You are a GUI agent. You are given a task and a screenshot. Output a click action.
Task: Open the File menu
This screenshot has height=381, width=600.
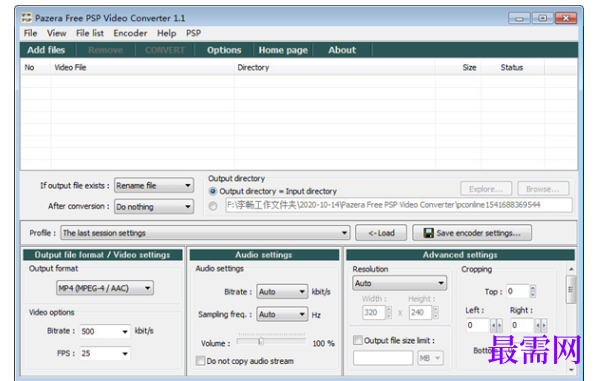[x=30, y=33]
